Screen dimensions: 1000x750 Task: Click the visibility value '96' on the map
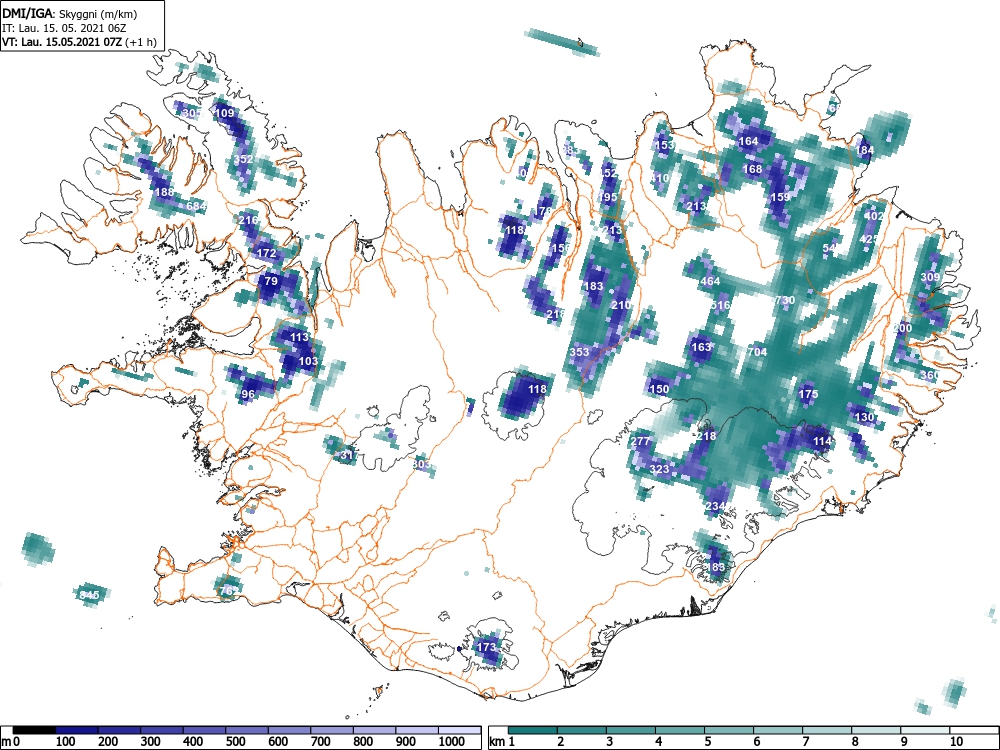248,394
